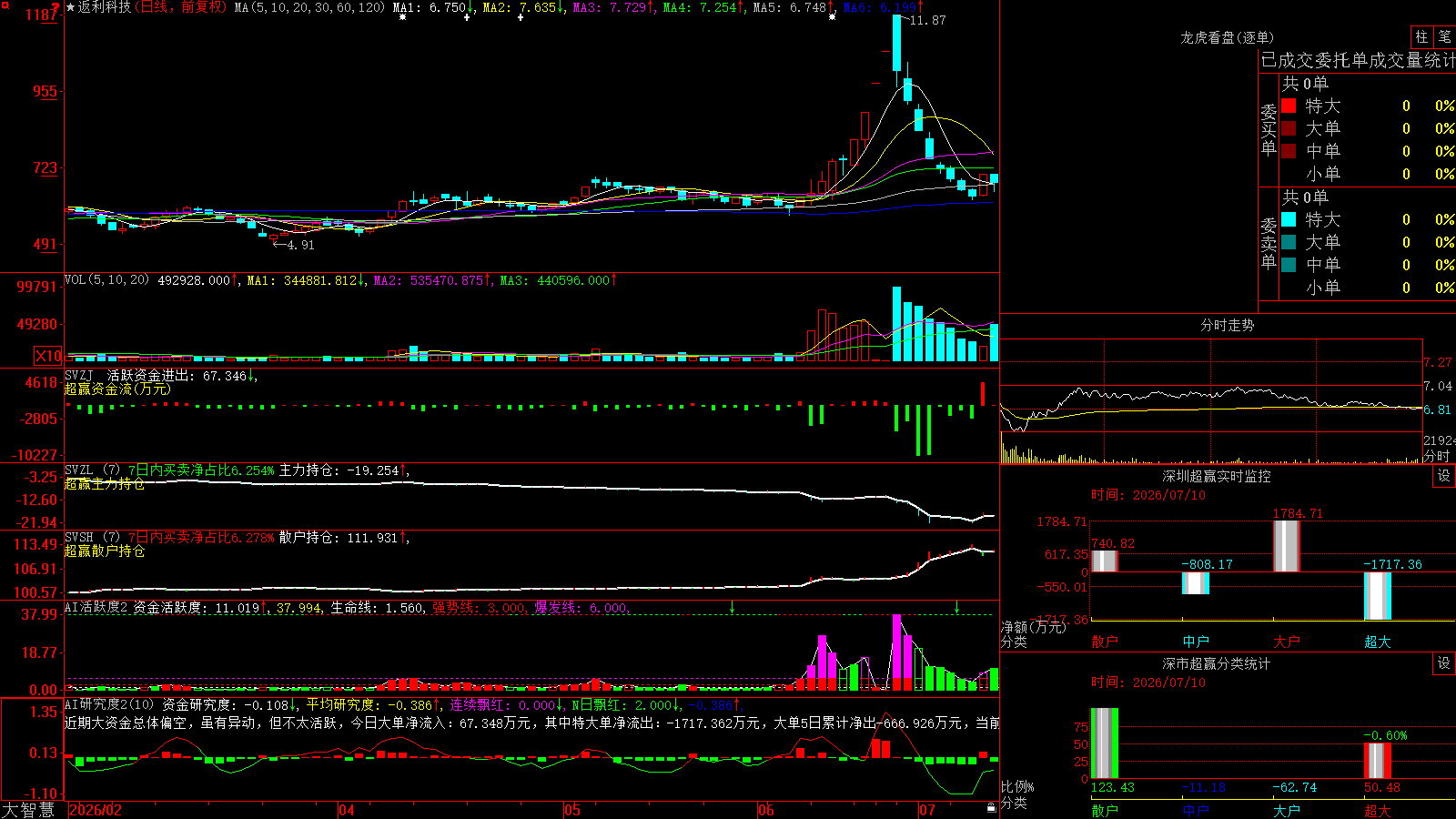The height and width of the screenshot is (819, 1456).
Task: Click the 4.91 low price marker
Action: coord(300,245)
